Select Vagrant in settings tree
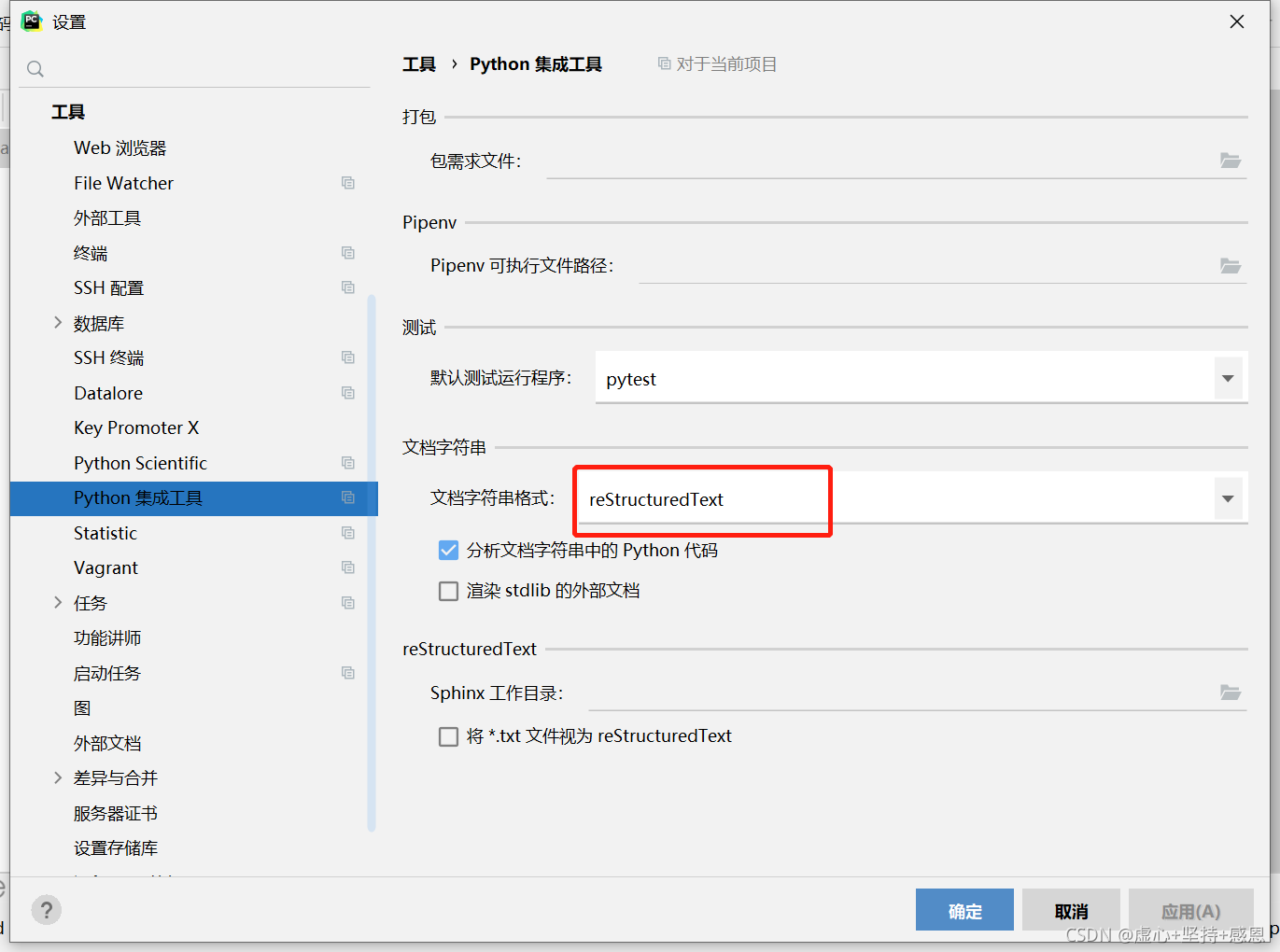1280x952 pixels. [x=106, y=568]
